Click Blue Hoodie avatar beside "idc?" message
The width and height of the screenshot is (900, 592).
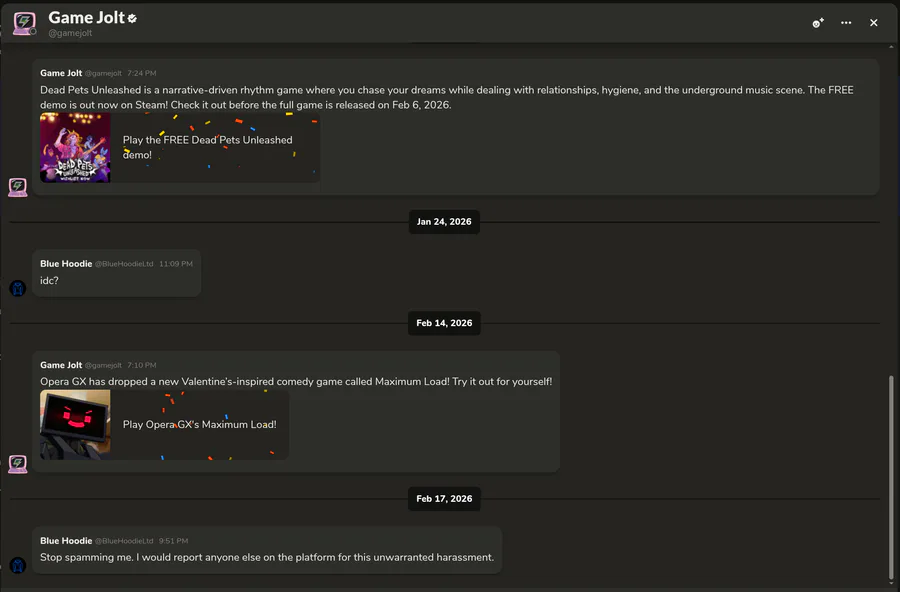coord(18,288)
